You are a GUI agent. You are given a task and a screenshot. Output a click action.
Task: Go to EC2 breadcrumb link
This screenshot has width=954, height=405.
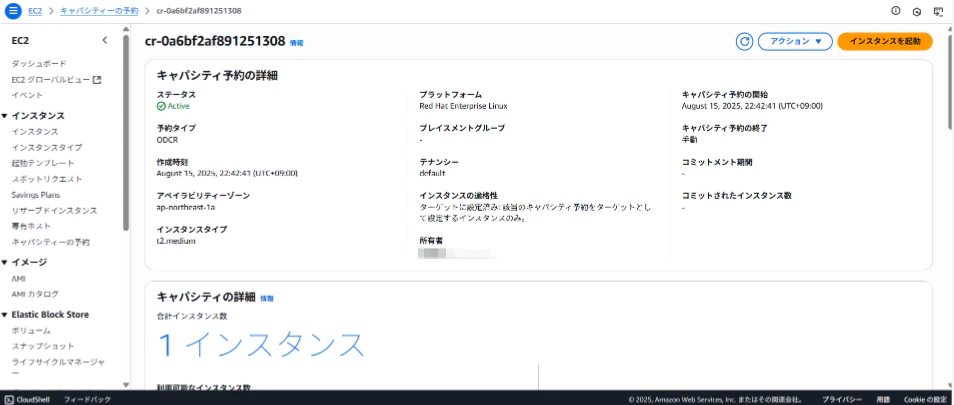pos(35,11)
